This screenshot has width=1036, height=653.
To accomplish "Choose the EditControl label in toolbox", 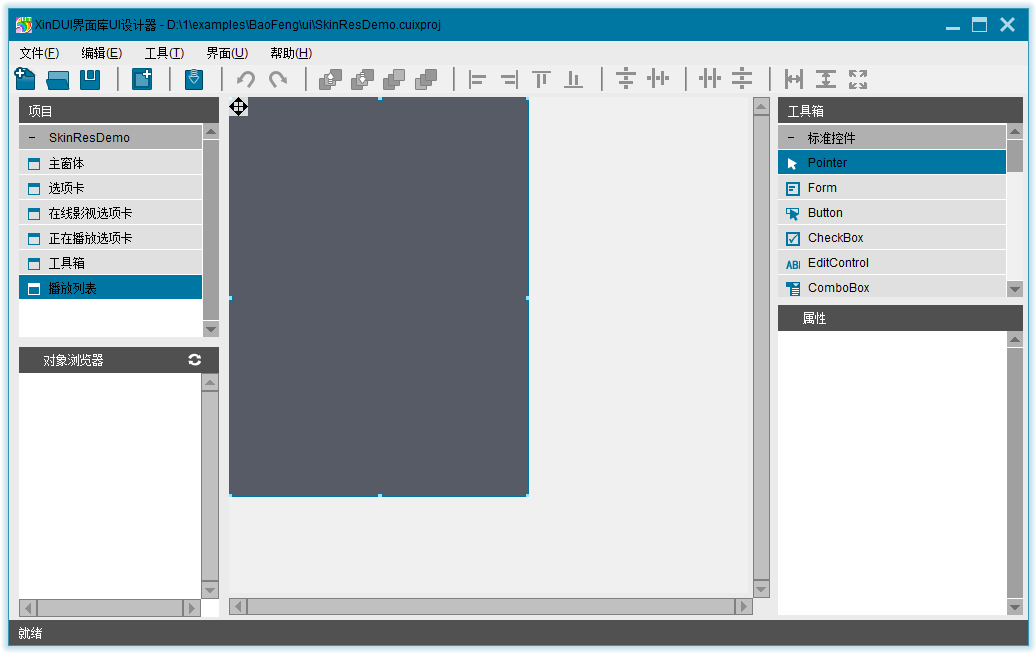I will (x=838, y=263).
